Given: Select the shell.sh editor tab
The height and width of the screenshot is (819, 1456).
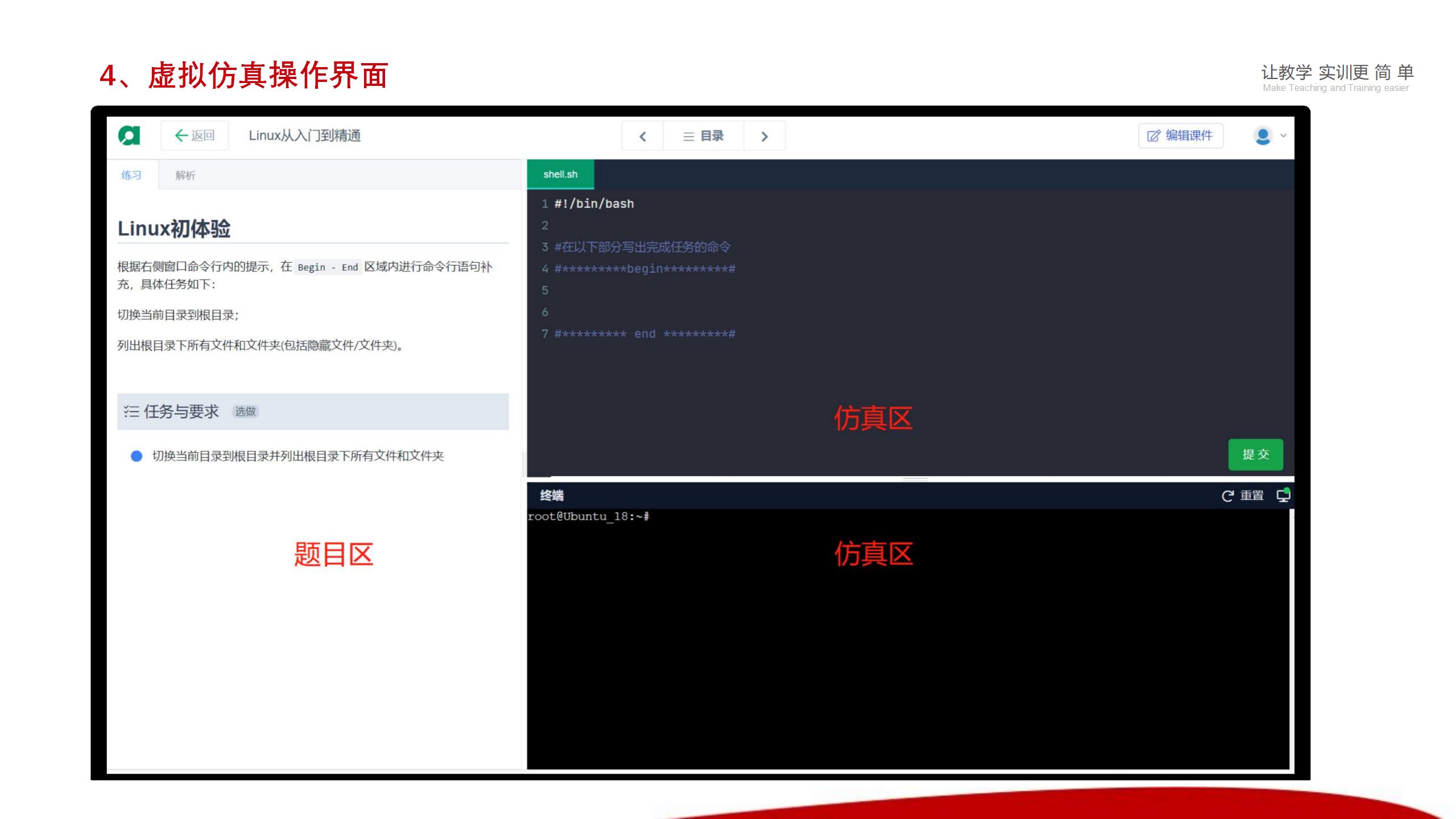Looking at the screenshot, I should tap(560, 174).
